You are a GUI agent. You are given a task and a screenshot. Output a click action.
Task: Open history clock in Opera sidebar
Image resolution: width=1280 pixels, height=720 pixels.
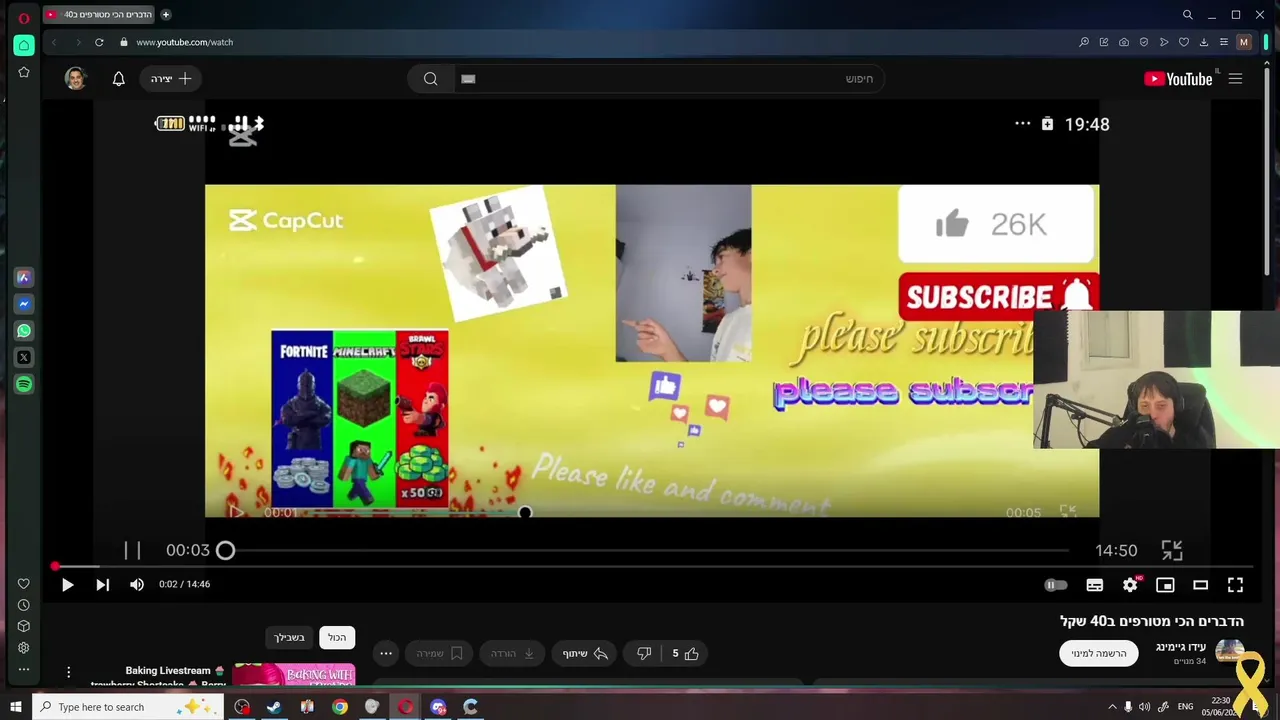coord(24,605)
